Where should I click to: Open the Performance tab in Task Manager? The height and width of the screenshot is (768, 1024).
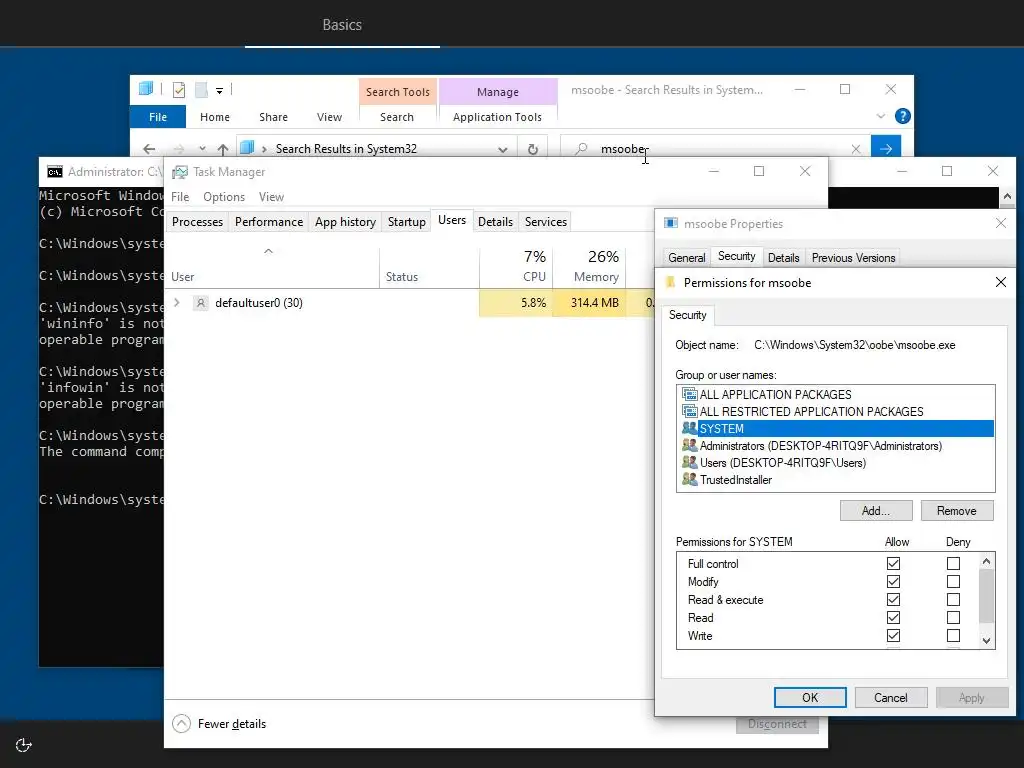pyautogui.click(x=269, y=221)
